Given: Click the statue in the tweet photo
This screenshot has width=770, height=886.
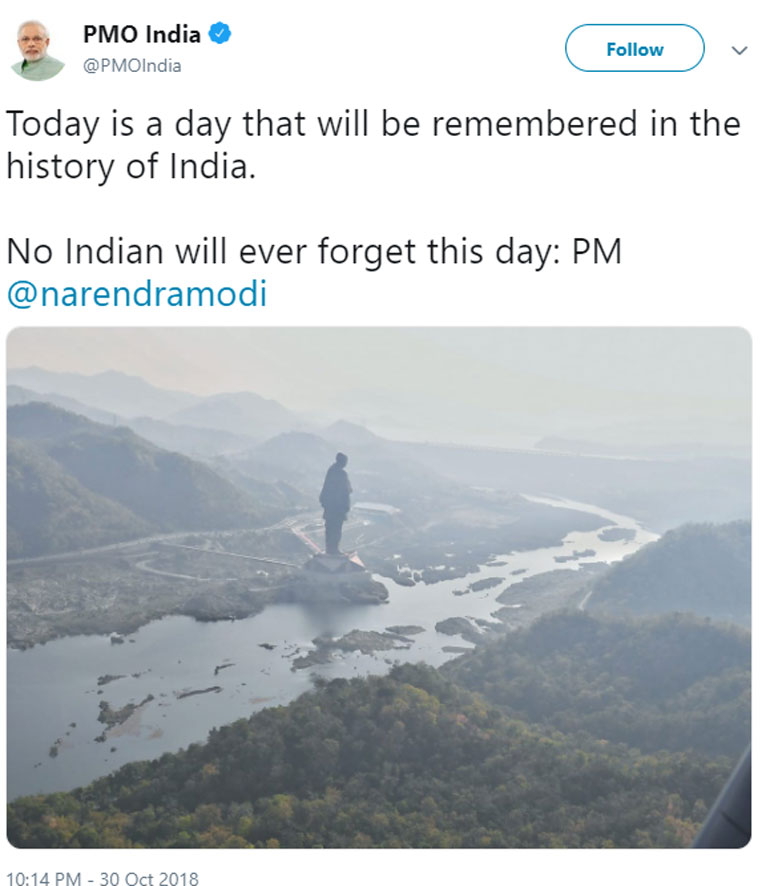Looking at the screenshot, I should 335,500.
